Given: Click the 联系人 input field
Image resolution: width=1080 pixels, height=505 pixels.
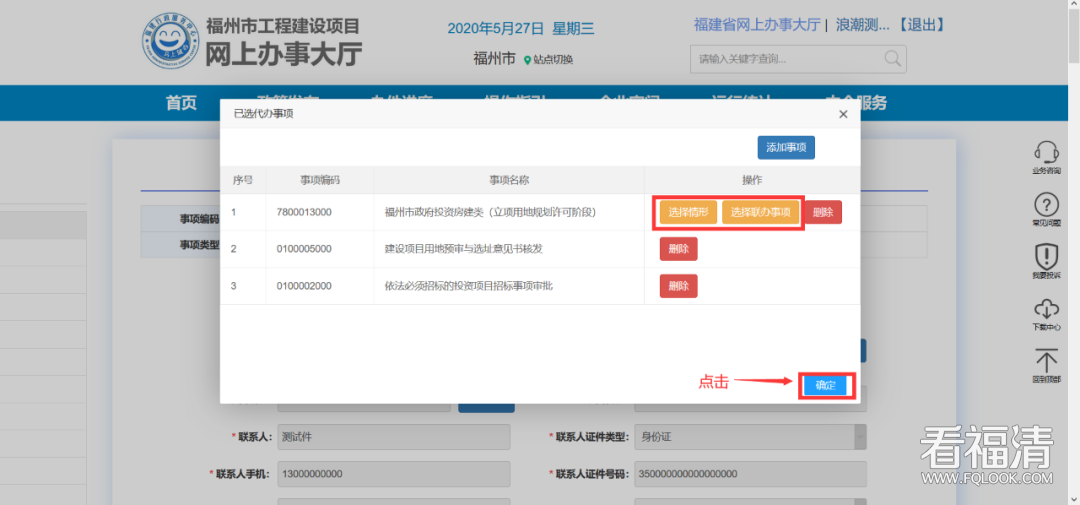Looking at the screenshot, I should pos(394,437).
